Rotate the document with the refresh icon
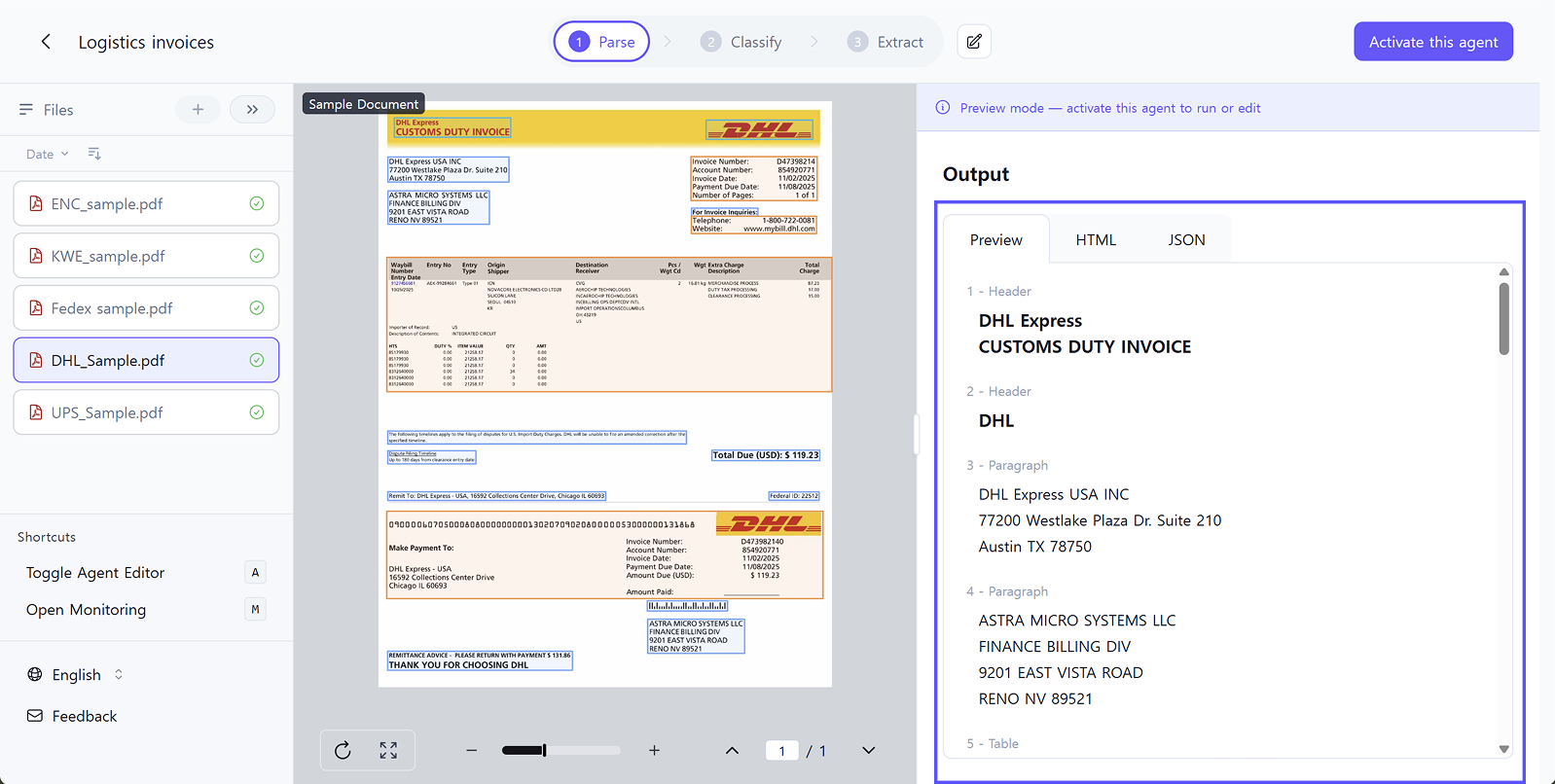The height and width of the screenshot is (784, 1555). pyautogui.click(x=343, y=750)
